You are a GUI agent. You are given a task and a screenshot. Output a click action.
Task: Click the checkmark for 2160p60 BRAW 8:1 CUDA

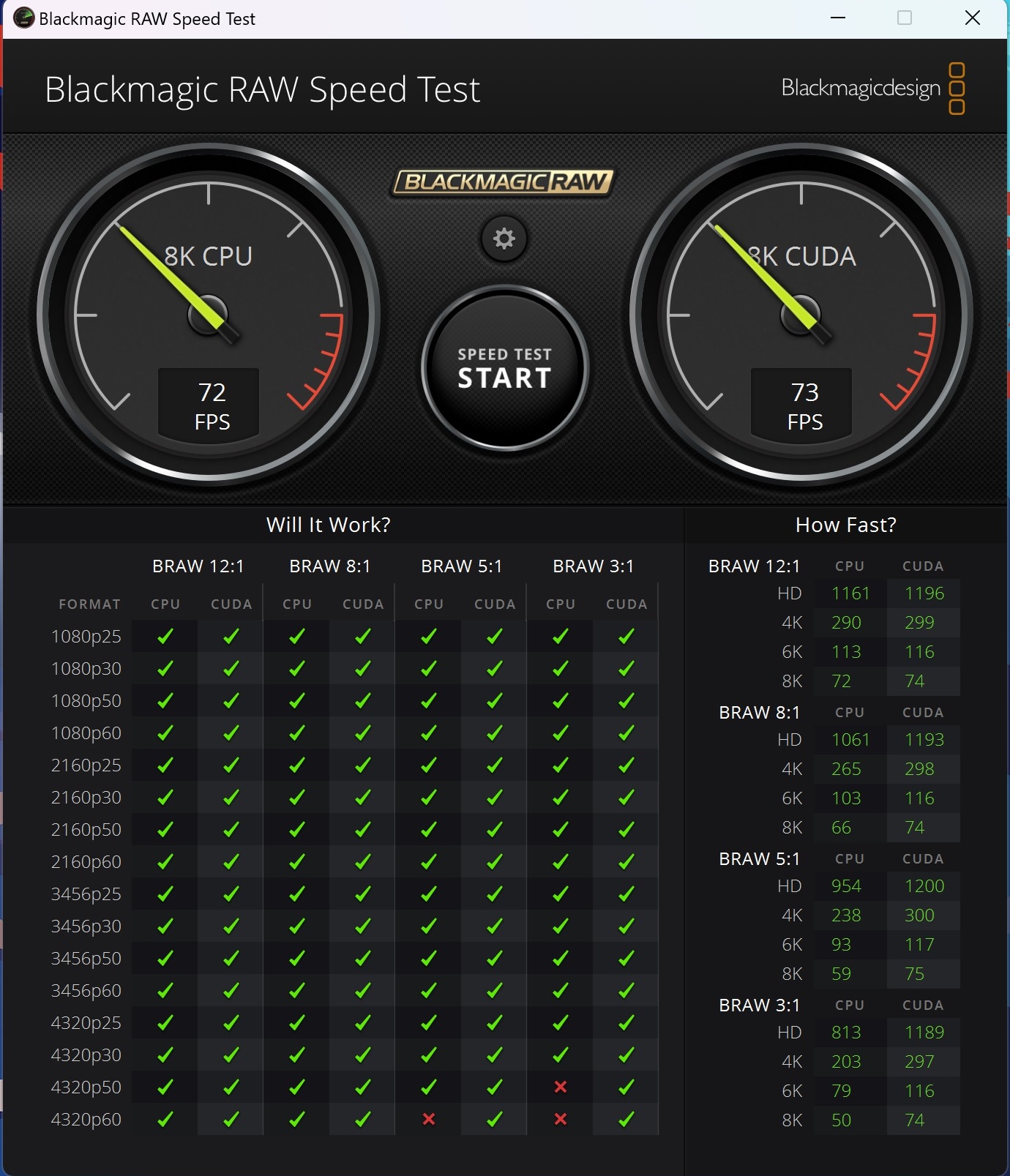[x=363, y=861]
